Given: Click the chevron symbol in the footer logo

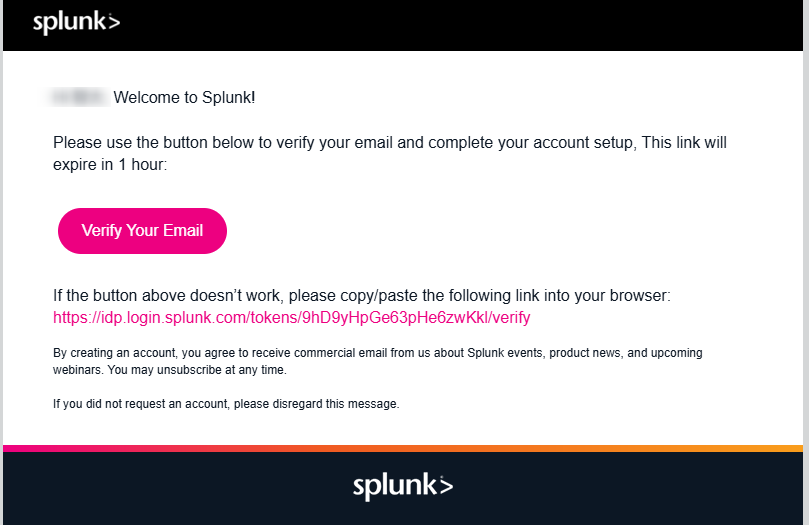Looking at the screenshot, I should point(445,487).
